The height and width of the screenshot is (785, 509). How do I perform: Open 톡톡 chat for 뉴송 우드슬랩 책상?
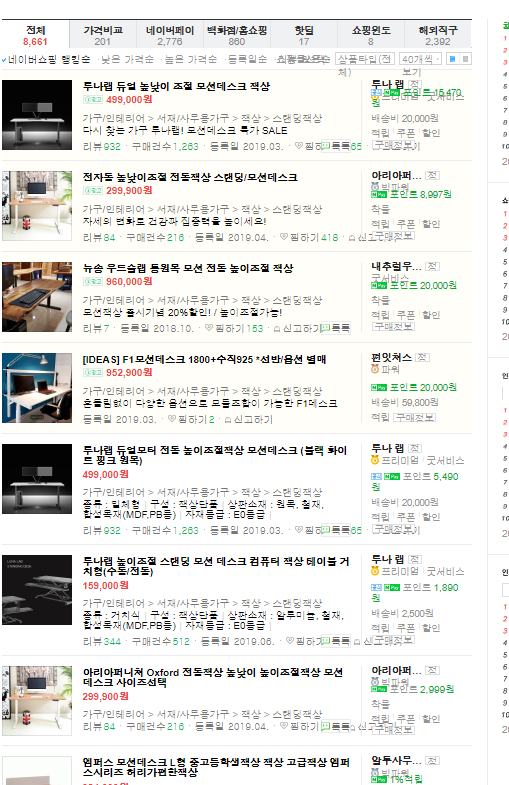[335, 328]
